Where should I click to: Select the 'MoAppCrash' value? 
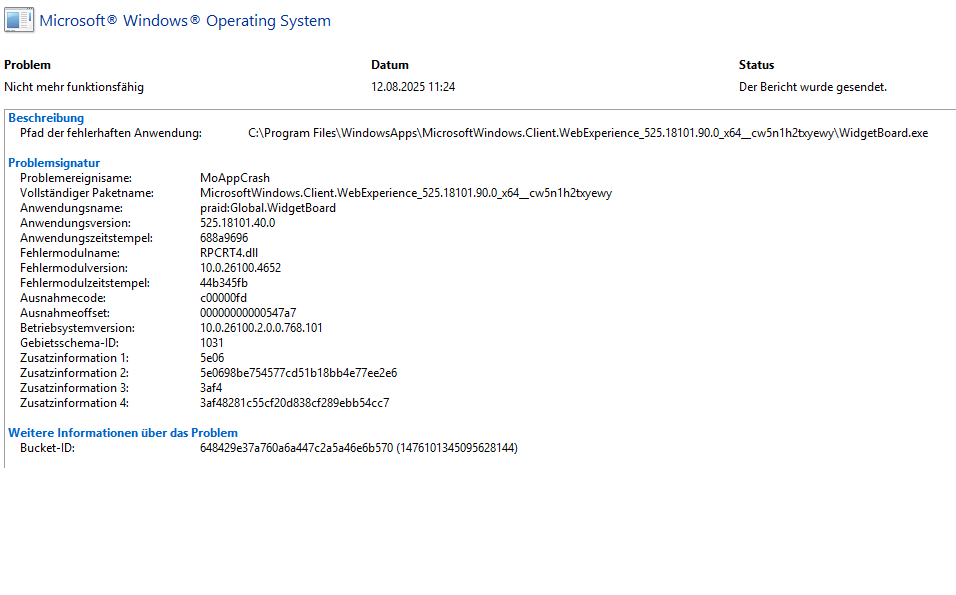pyautogui.click(x=235, y=178)
